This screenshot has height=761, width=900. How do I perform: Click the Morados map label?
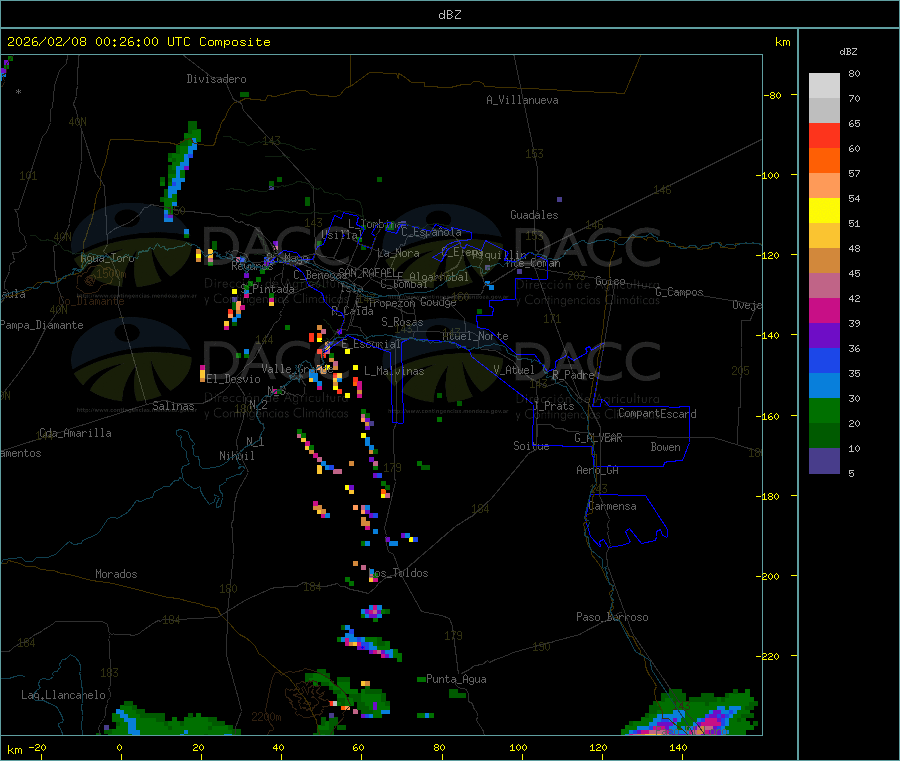tap(117, 574)
